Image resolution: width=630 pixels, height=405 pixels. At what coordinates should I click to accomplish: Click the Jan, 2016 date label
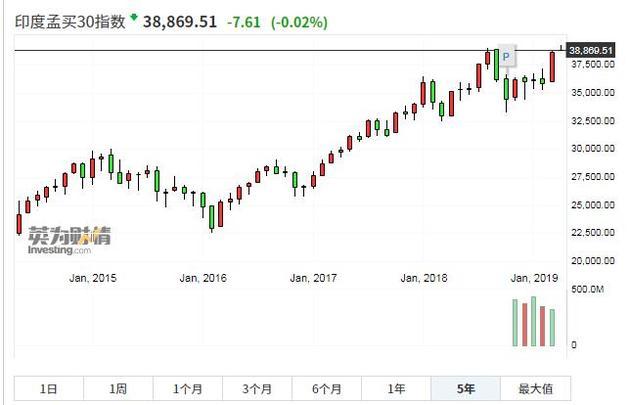click(x=203, y=278)
